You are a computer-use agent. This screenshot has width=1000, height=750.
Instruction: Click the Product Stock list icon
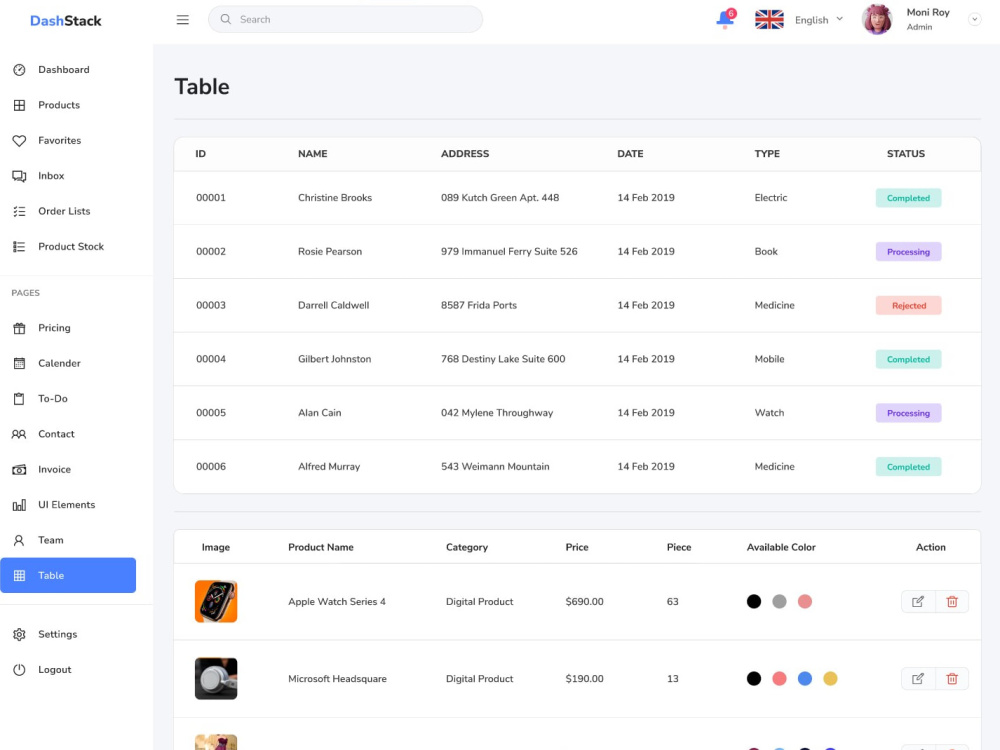pos(19,247)
